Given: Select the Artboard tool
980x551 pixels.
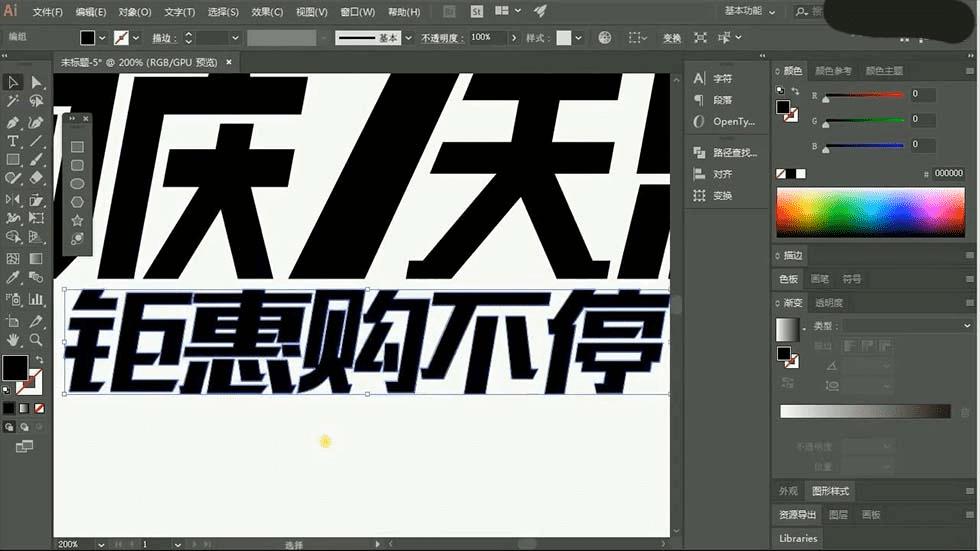Looking at the screenshot, I should click(12, 322).
